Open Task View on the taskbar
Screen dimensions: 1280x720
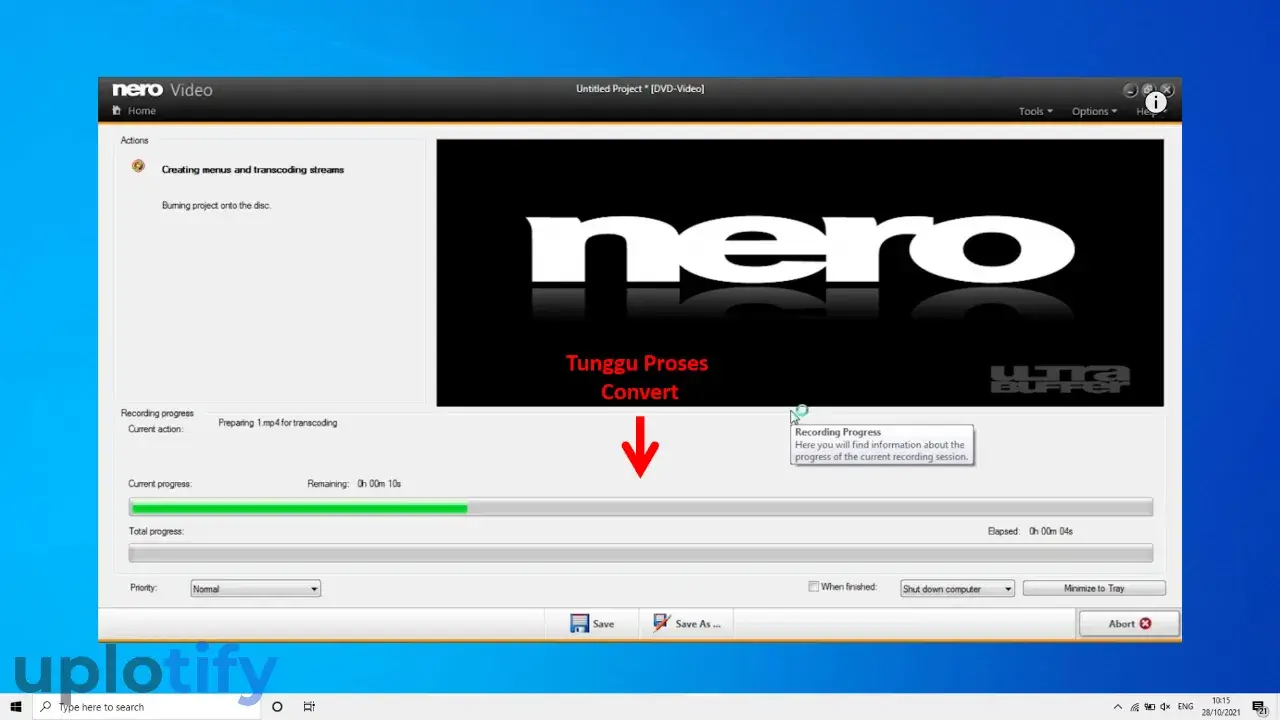click(x=310, y=706)
